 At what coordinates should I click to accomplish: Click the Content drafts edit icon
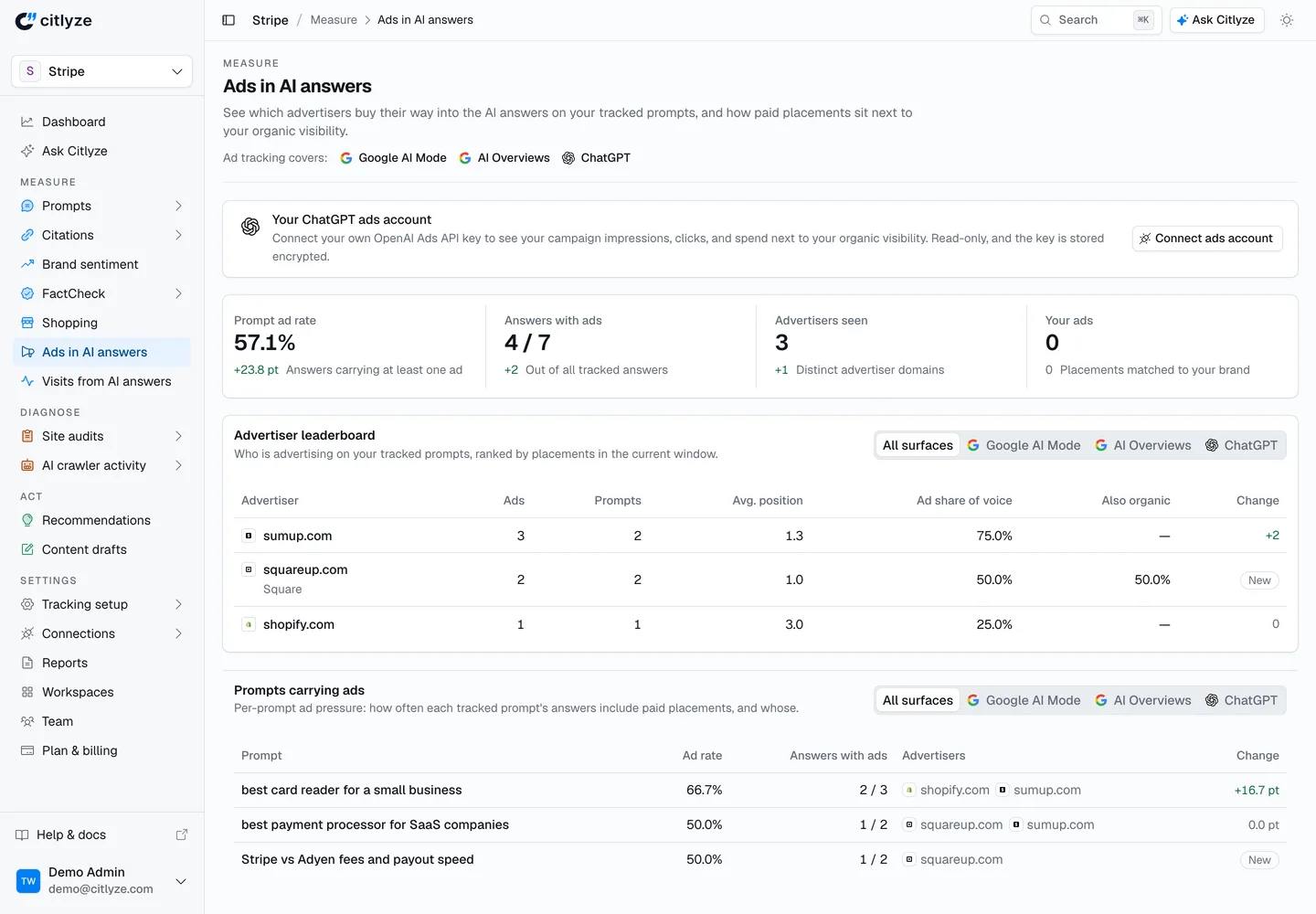[27, 549]
